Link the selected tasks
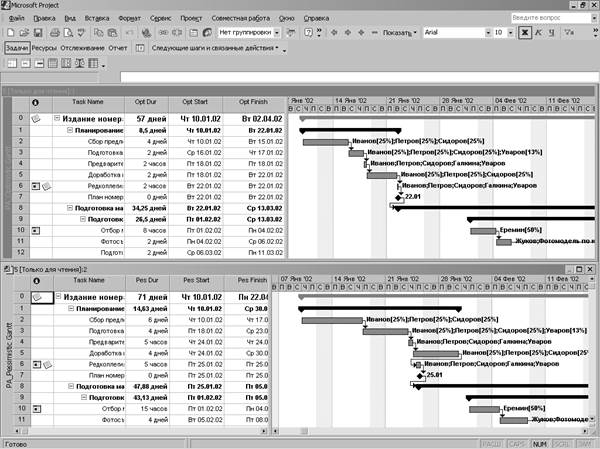 click(x=163, y=33)
